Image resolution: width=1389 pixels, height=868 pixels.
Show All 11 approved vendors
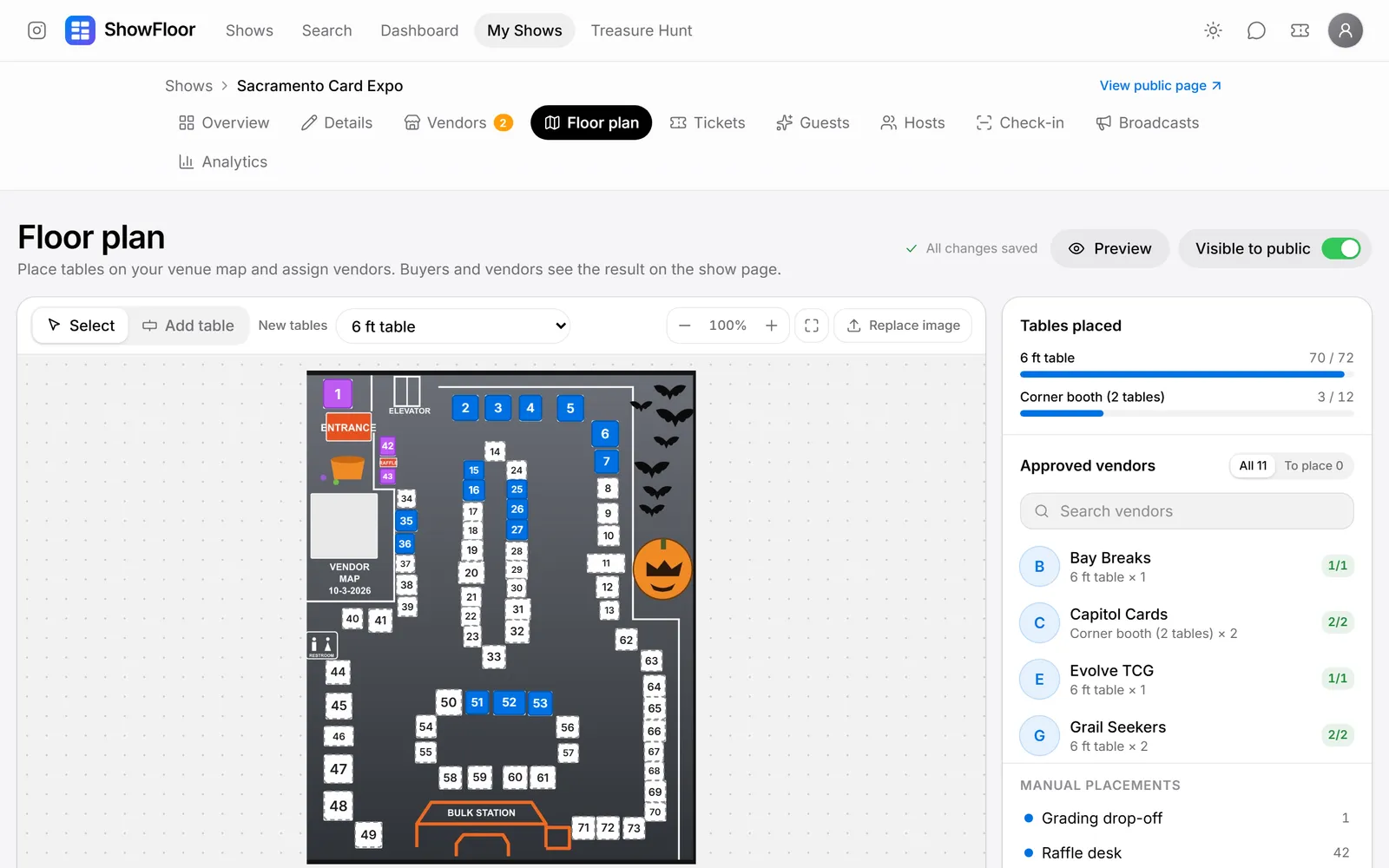1253,466
